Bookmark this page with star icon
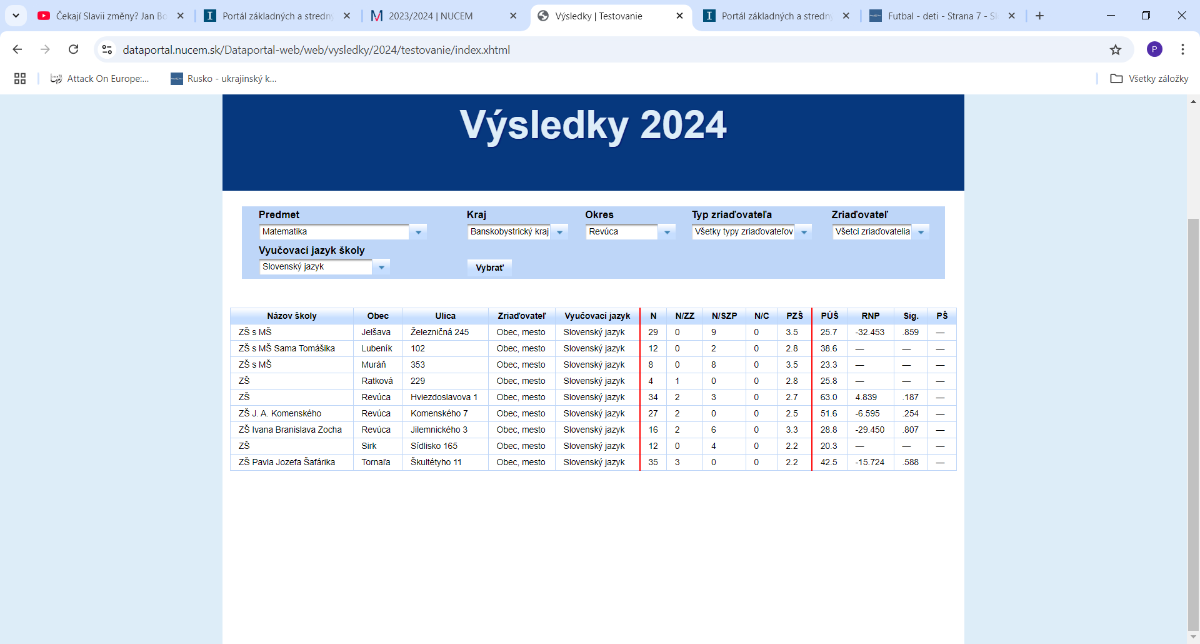 click(x=1115, y=49)
